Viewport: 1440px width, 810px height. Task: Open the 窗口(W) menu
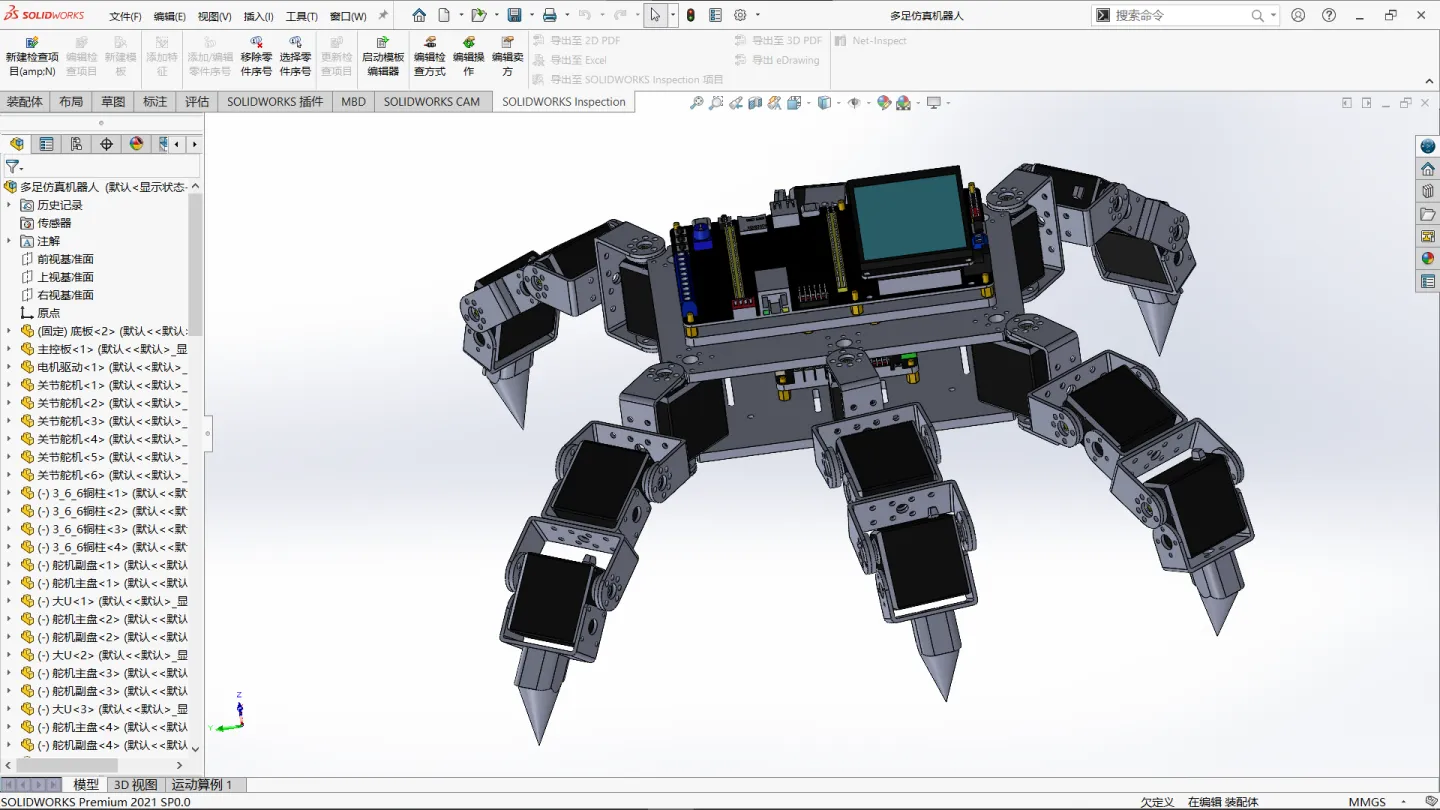pos(348,16)
